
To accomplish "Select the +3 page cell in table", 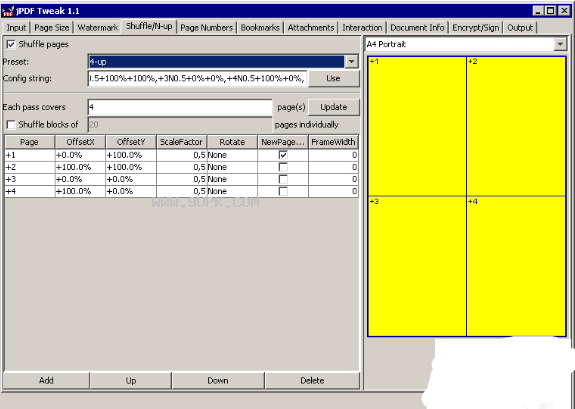I will pos(30,179).
